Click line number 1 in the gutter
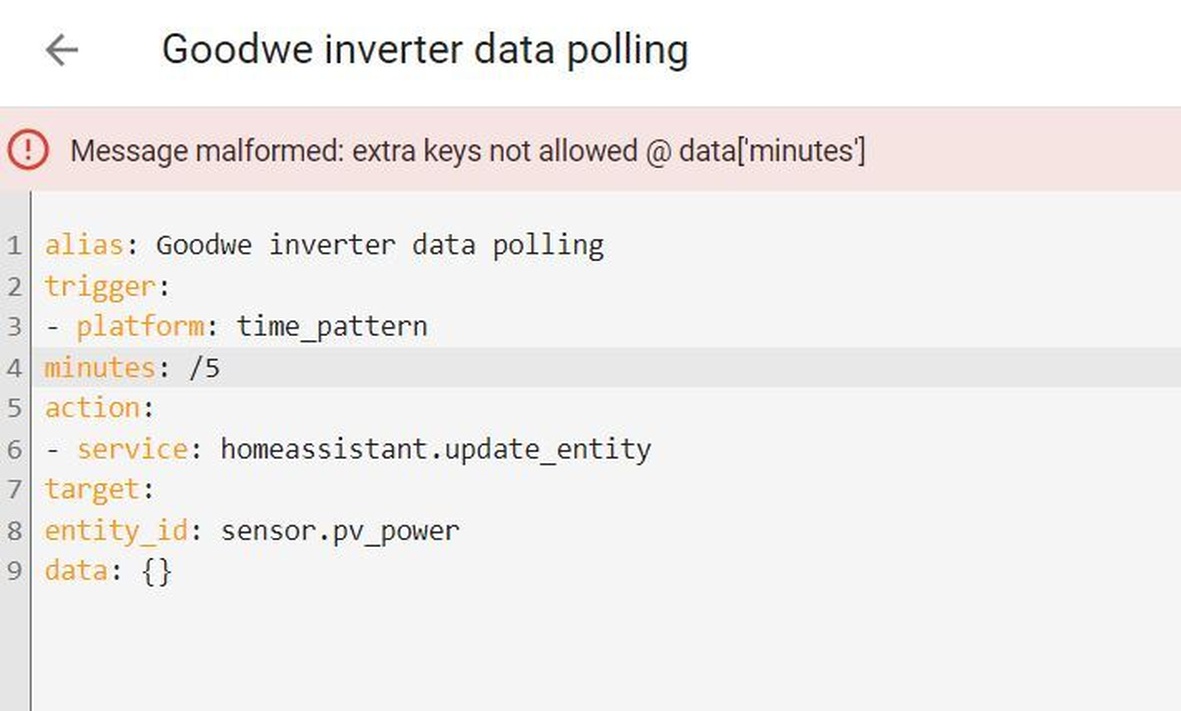This screenshot has width=1181, height=711. pos(14,246)
